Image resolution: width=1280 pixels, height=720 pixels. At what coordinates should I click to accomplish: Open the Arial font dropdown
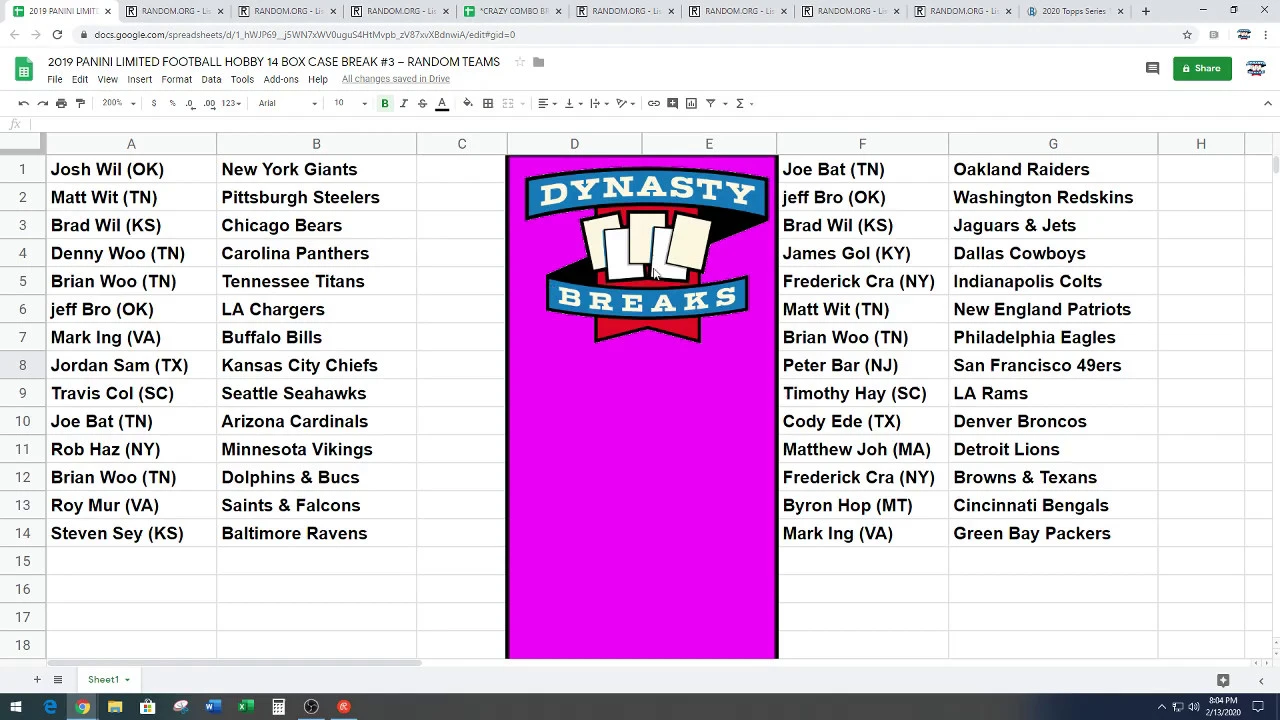pos(287,103)
